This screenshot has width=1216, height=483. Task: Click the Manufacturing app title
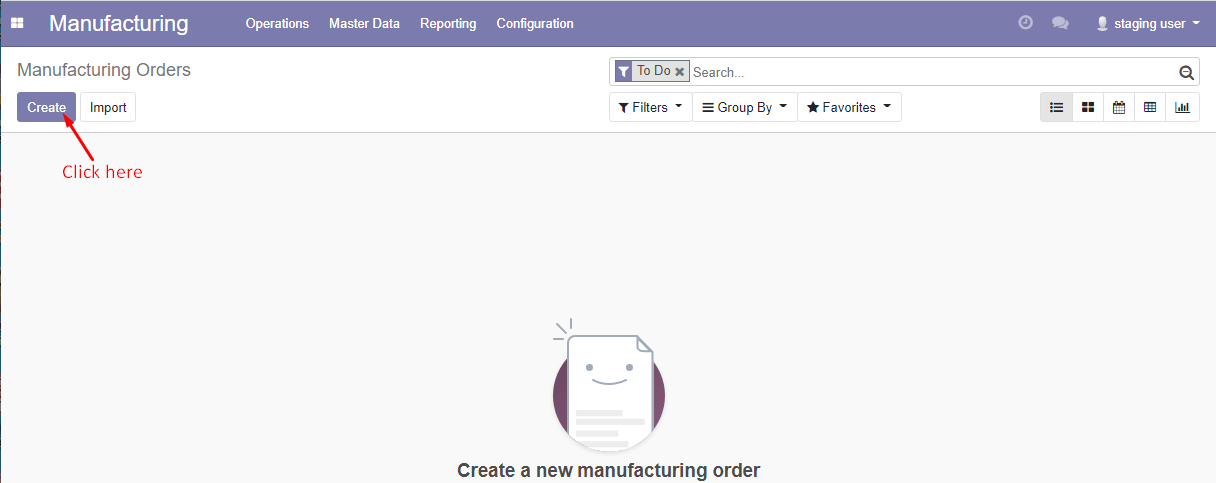(118, 23)
